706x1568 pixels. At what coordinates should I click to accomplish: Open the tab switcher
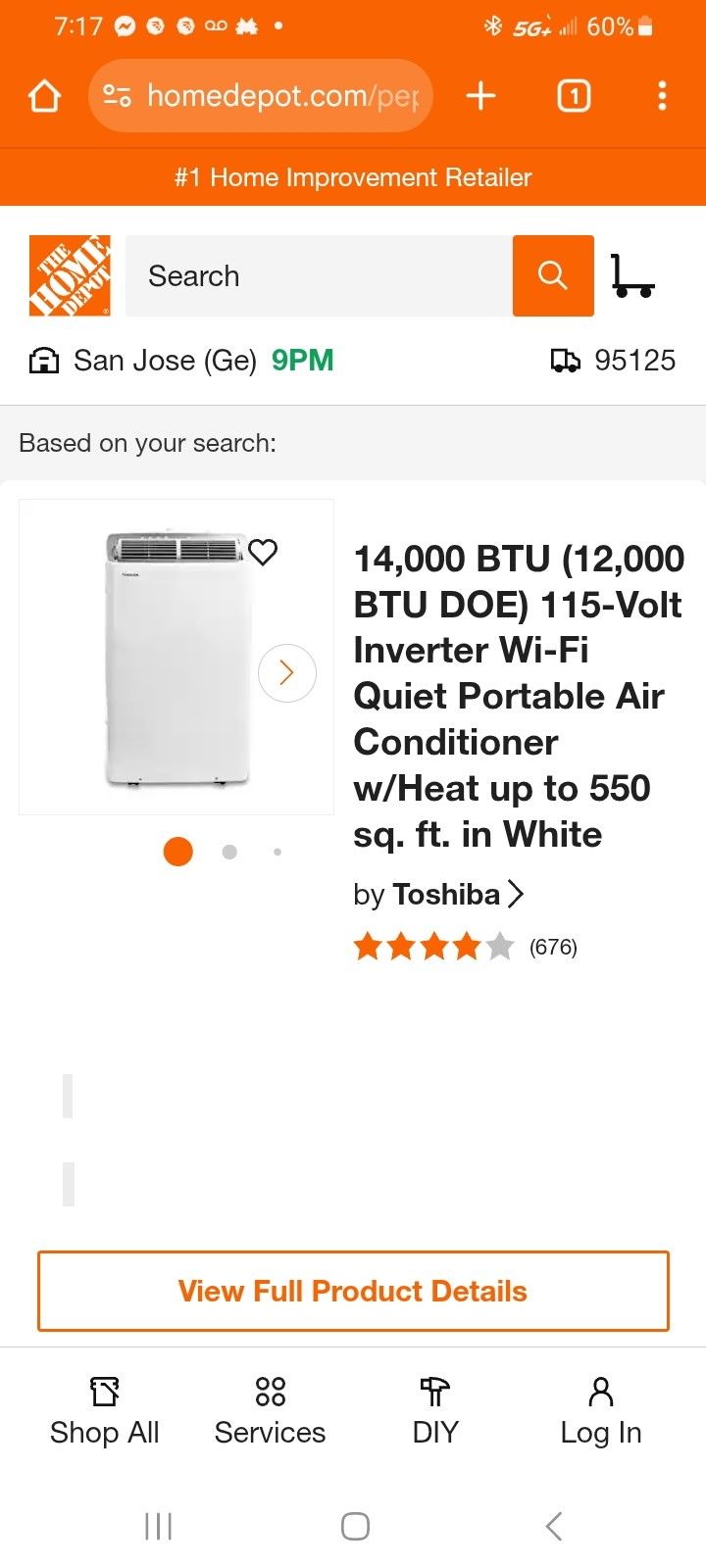pyautogui.click(x=574, y=96)
